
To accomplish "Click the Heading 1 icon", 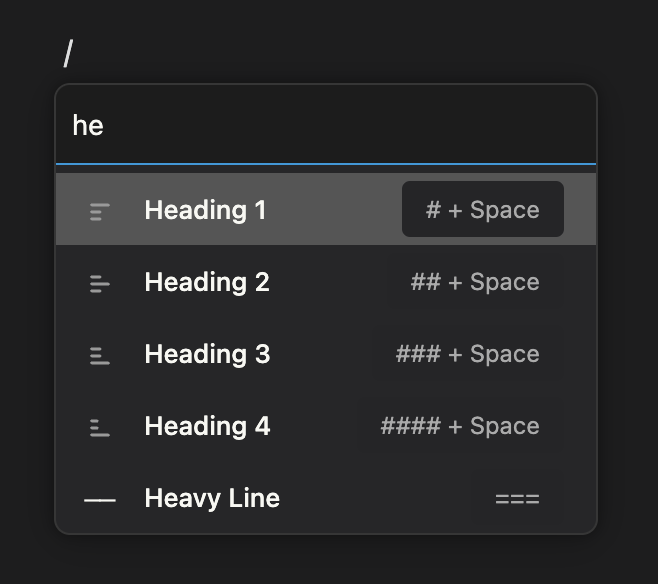I will click(x=100, y=211).
